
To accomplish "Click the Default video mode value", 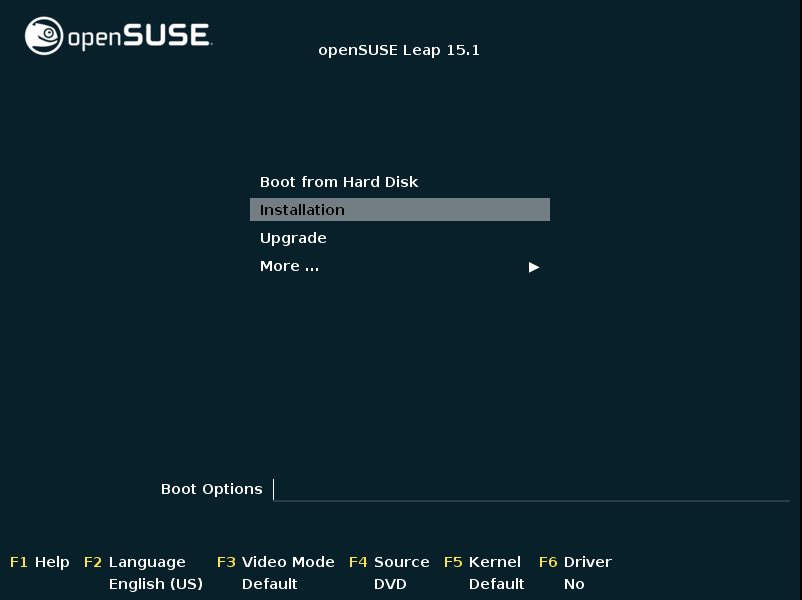I will point(269,584).
